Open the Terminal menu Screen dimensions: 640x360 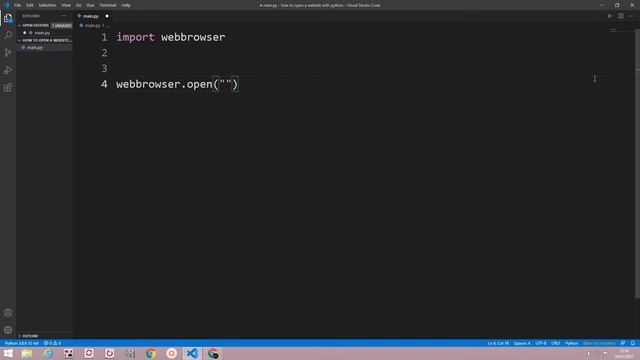pos(108,5)
